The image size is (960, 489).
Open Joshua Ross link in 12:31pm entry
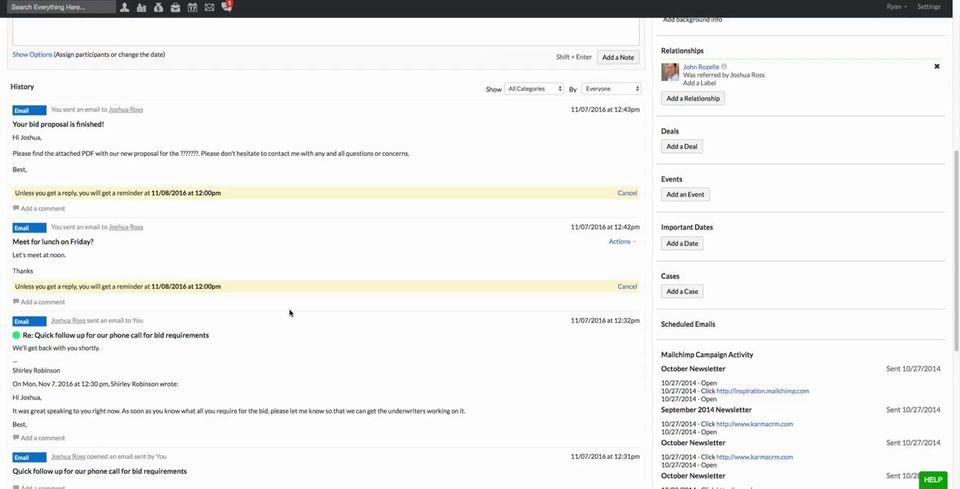pos(68,457)
